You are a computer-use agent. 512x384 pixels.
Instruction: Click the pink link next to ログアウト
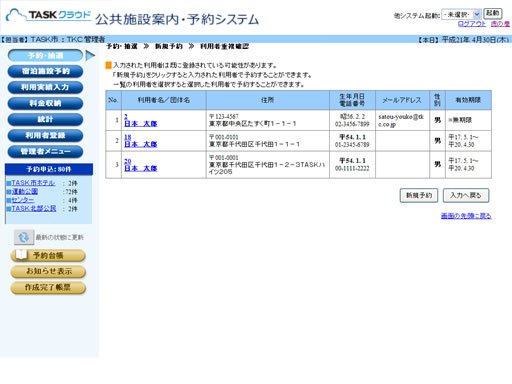(x=500, y=24)
